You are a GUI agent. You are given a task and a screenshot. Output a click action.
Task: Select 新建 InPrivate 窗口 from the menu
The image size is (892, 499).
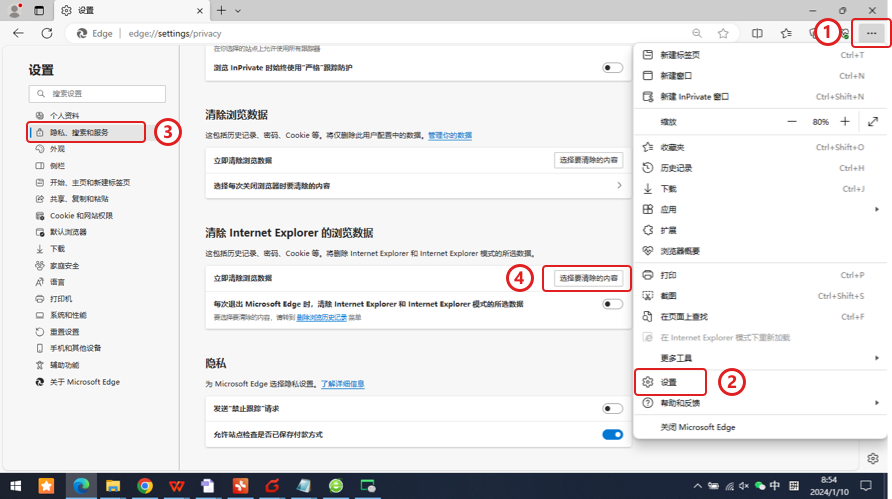click(x=761, y=97)
